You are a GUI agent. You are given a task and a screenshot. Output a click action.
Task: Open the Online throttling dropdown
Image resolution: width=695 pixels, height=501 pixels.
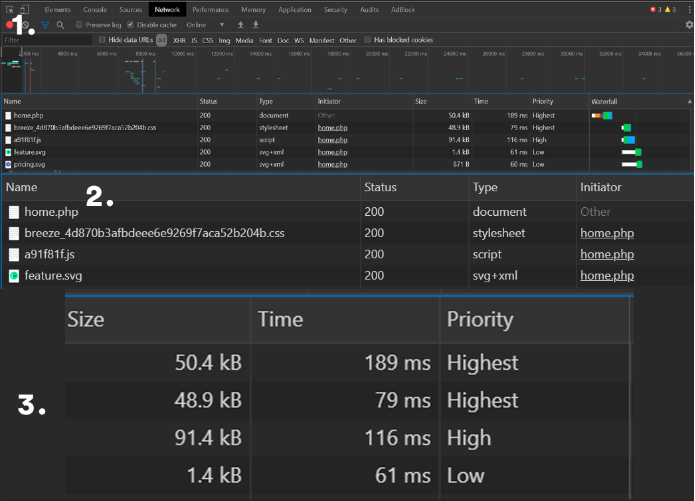[x=205, y=24]
